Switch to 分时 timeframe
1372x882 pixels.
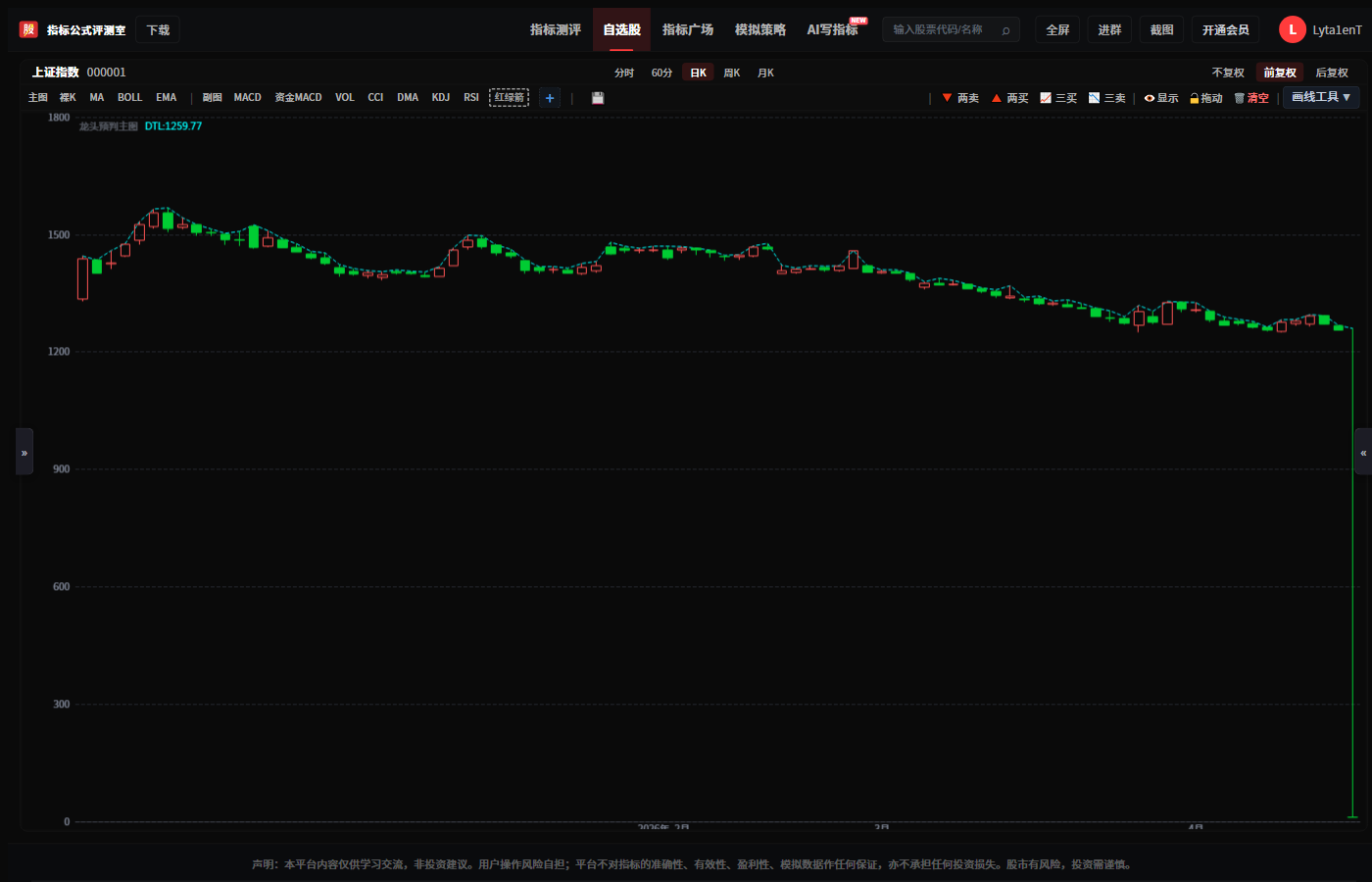(624, 73)
